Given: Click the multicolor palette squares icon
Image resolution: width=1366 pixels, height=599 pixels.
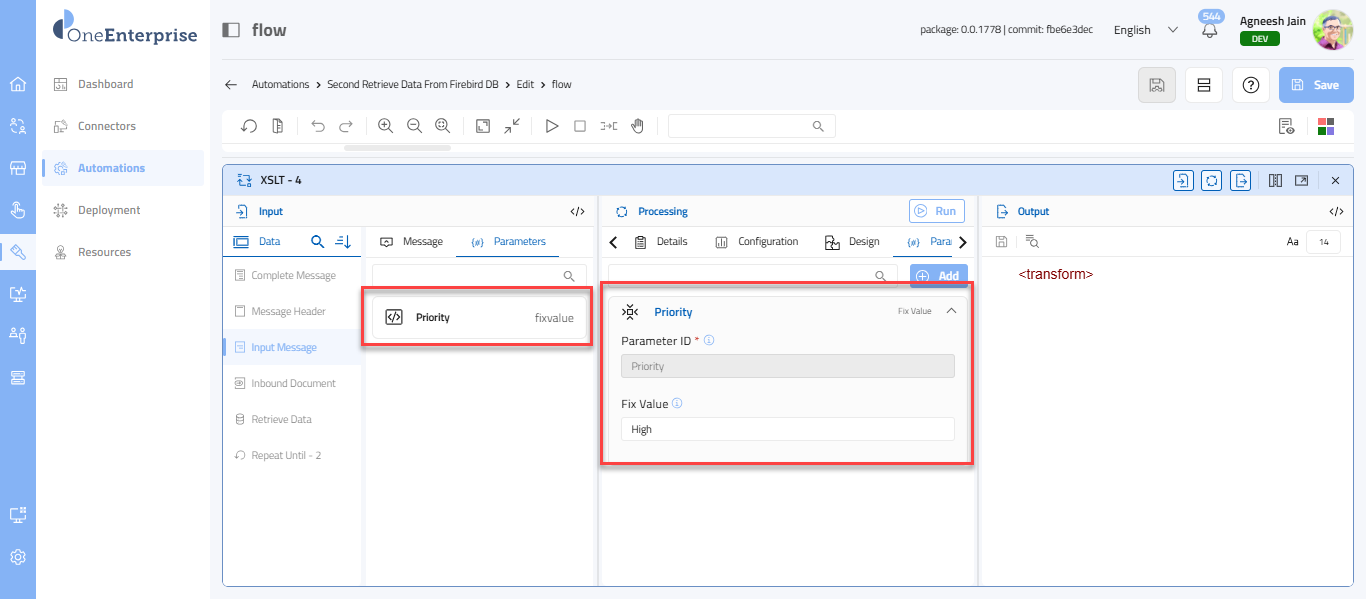Looking at the screenshot, I should 1326,126.
